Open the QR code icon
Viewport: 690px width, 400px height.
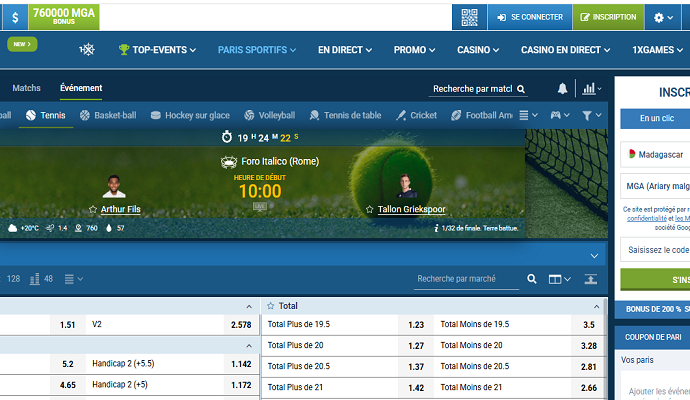pos(469,17)
